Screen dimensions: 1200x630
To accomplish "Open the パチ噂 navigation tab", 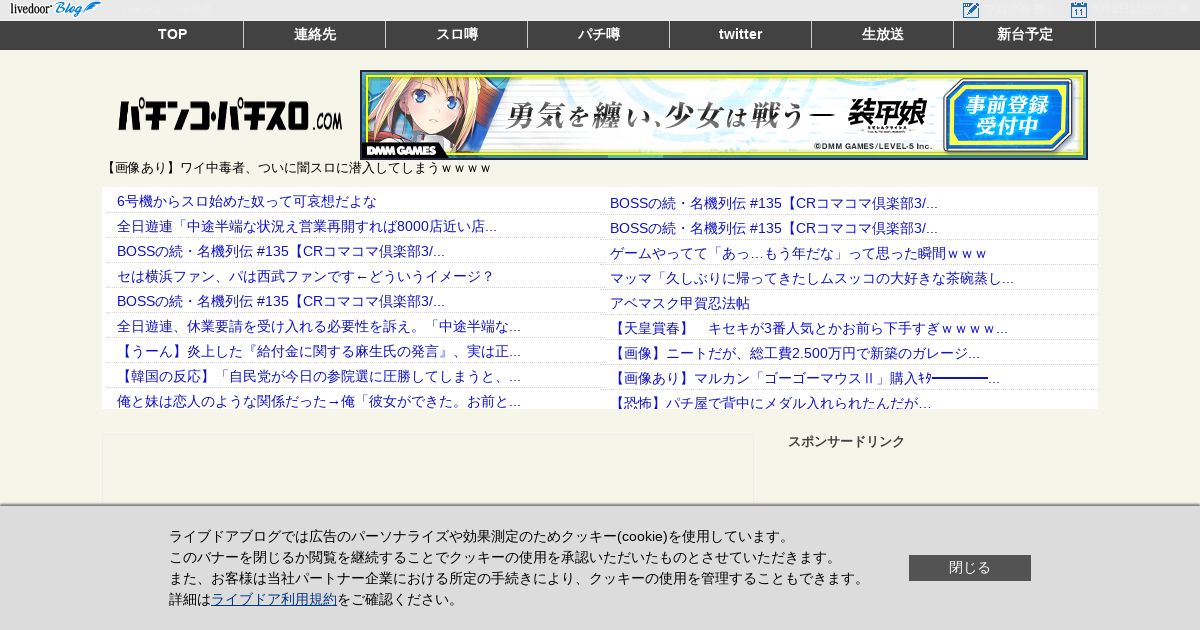I will pyautogui.click(x=599, y=35).
